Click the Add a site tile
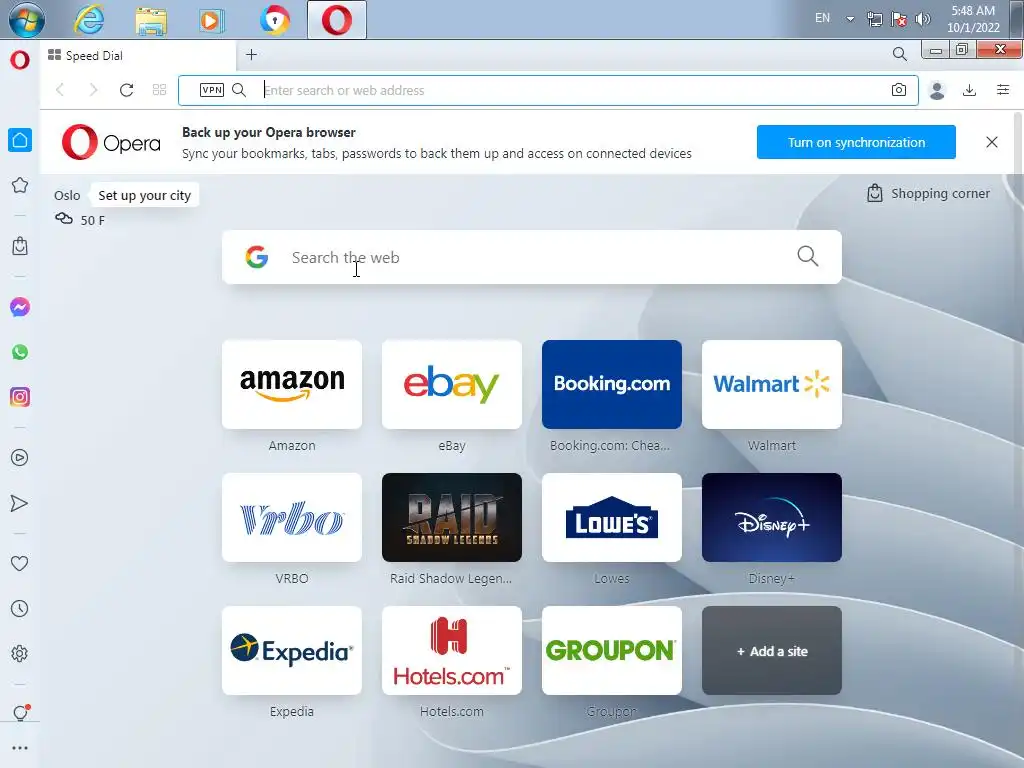The image size is (1024, 768). pos(772,651)
